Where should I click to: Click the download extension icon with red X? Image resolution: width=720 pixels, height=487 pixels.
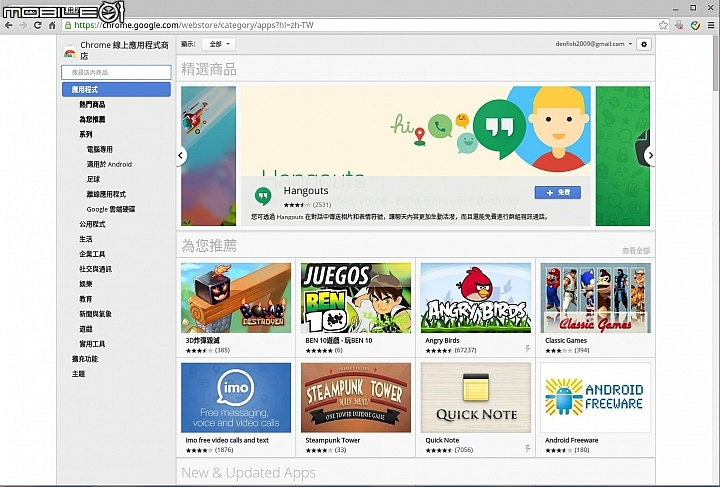(679, 25)
